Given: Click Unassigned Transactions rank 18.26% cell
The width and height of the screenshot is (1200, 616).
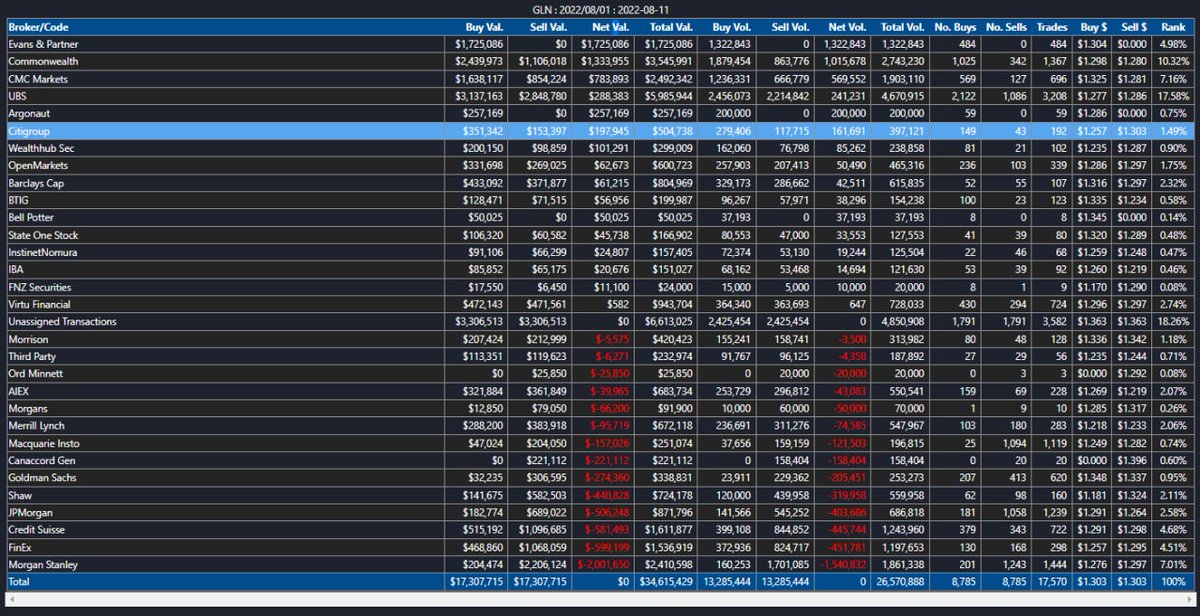Looking at the screenshot, I should click(x=1173, y=322).
